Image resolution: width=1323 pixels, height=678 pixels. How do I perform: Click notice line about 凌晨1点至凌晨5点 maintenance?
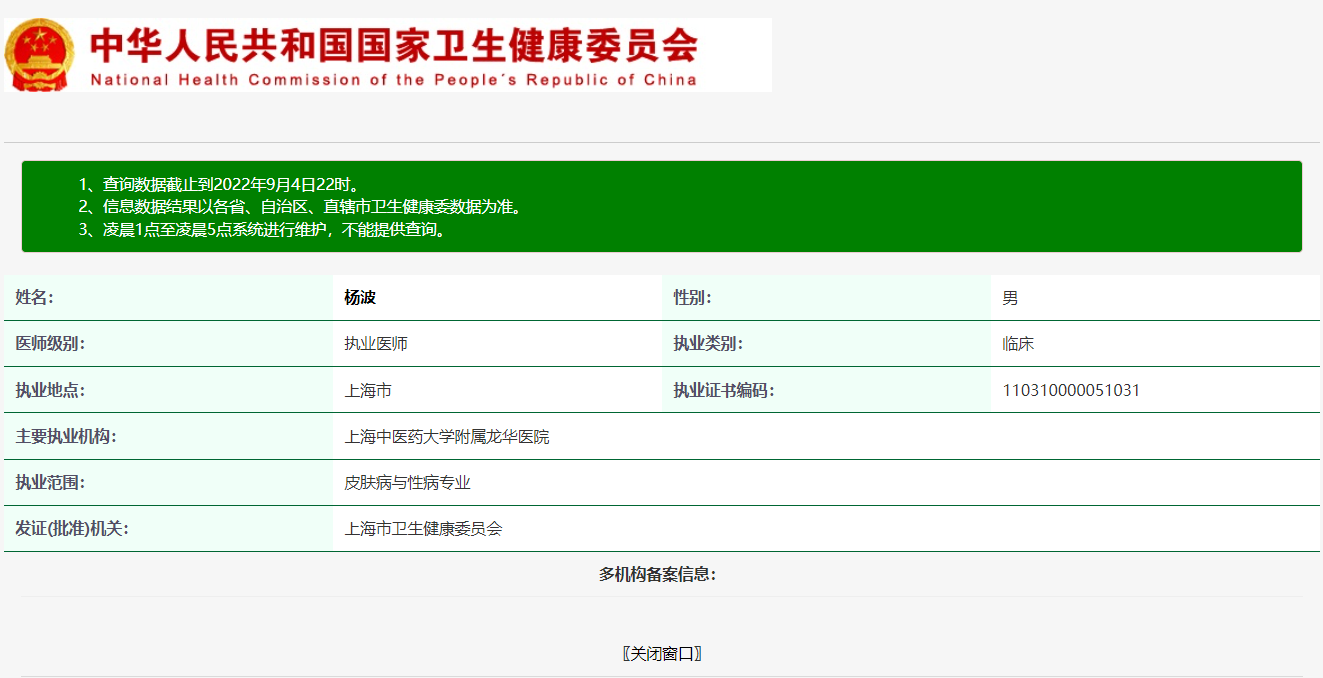(262, 229)
